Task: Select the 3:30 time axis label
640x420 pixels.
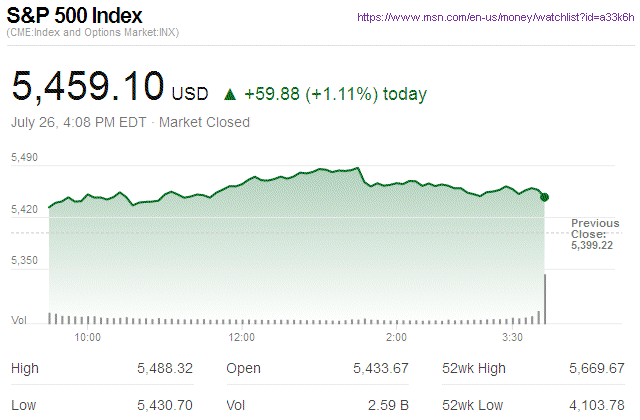Action: (x=510, y=337)
